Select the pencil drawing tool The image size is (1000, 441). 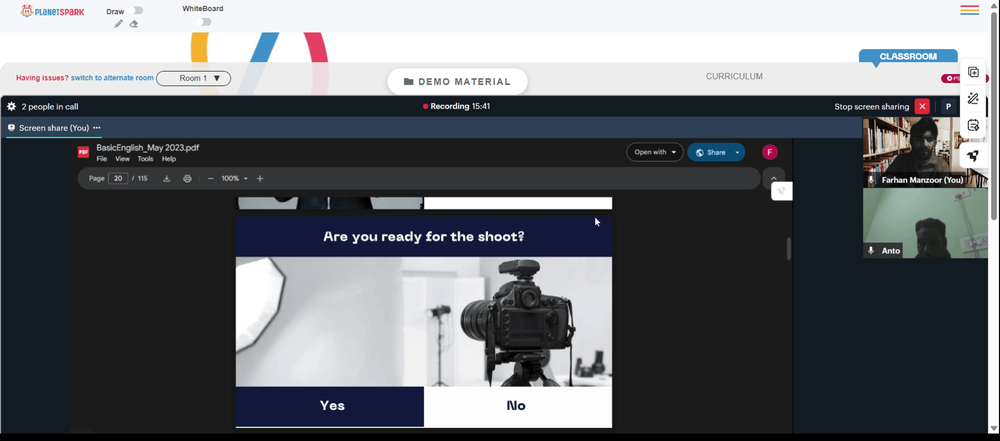point(119,24)
